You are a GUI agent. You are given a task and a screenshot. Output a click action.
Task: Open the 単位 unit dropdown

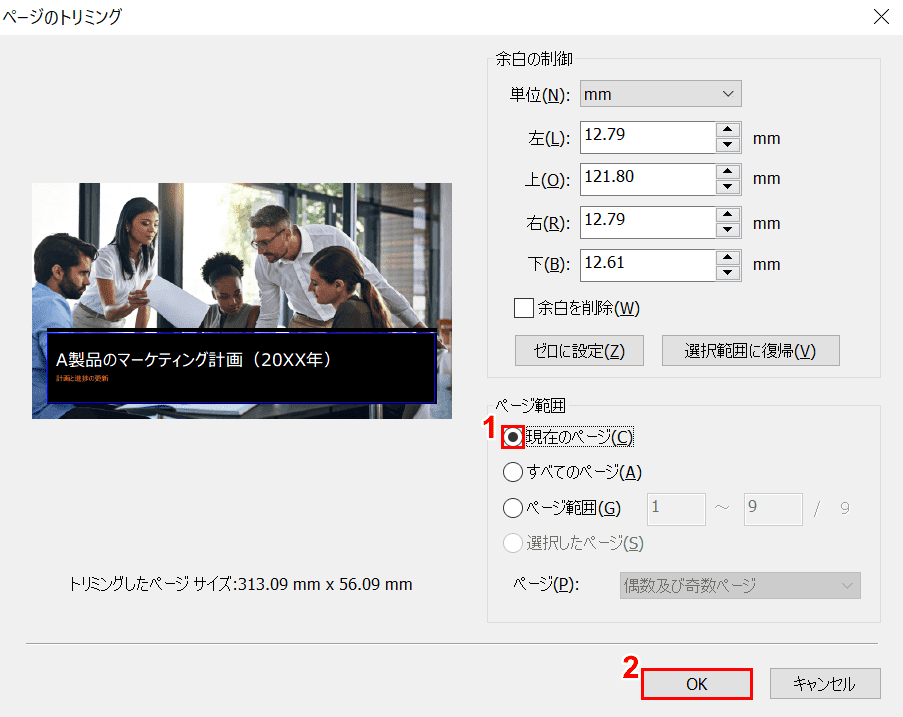pos(660,94)
